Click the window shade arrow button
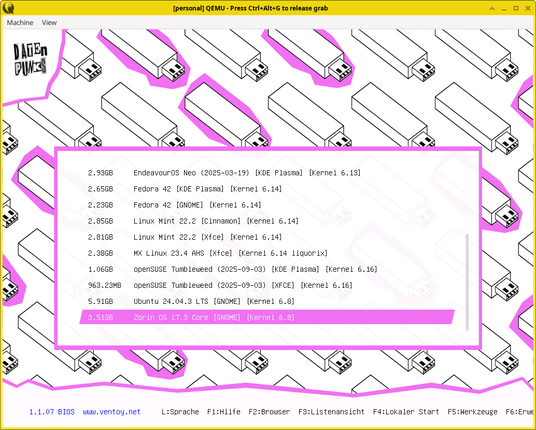 [492, 8]
